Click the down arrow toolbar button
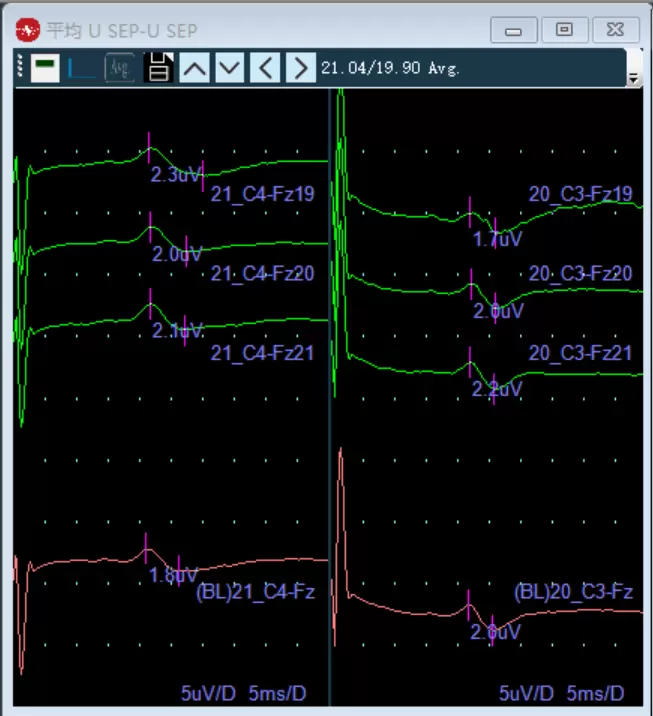The height and width of the screenshot is (716, 653). point(229,68)
